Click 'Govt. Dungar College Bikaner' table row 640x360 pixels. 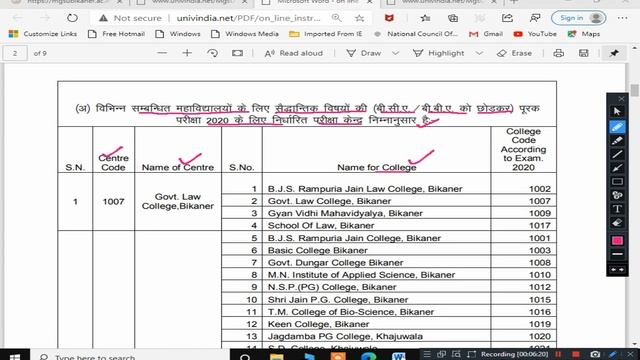389,262
